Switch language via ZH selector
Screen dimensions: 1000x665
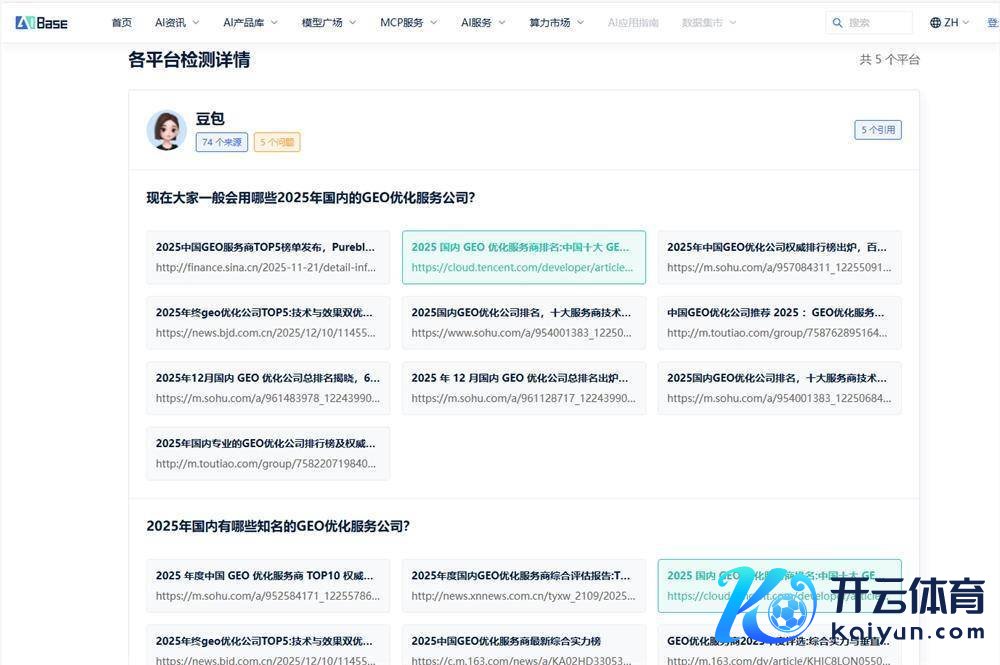tap(950, 22)
